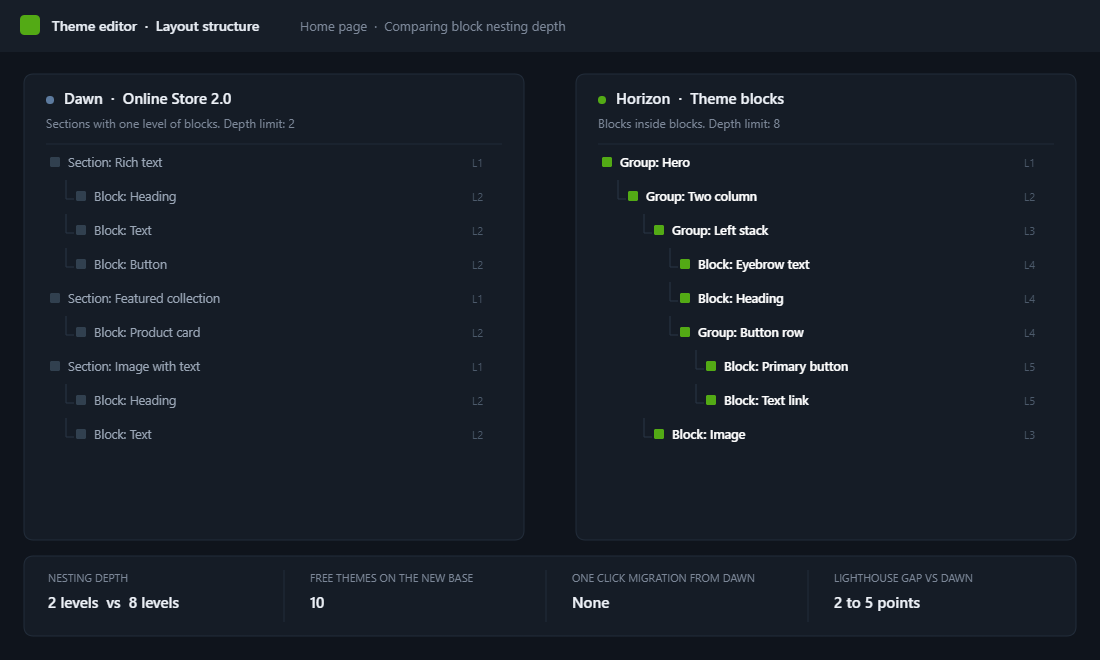Click the square icon beside Block: Button
Image resolution: width=1100 pixels, height=660 pixels.
(81, 264)
